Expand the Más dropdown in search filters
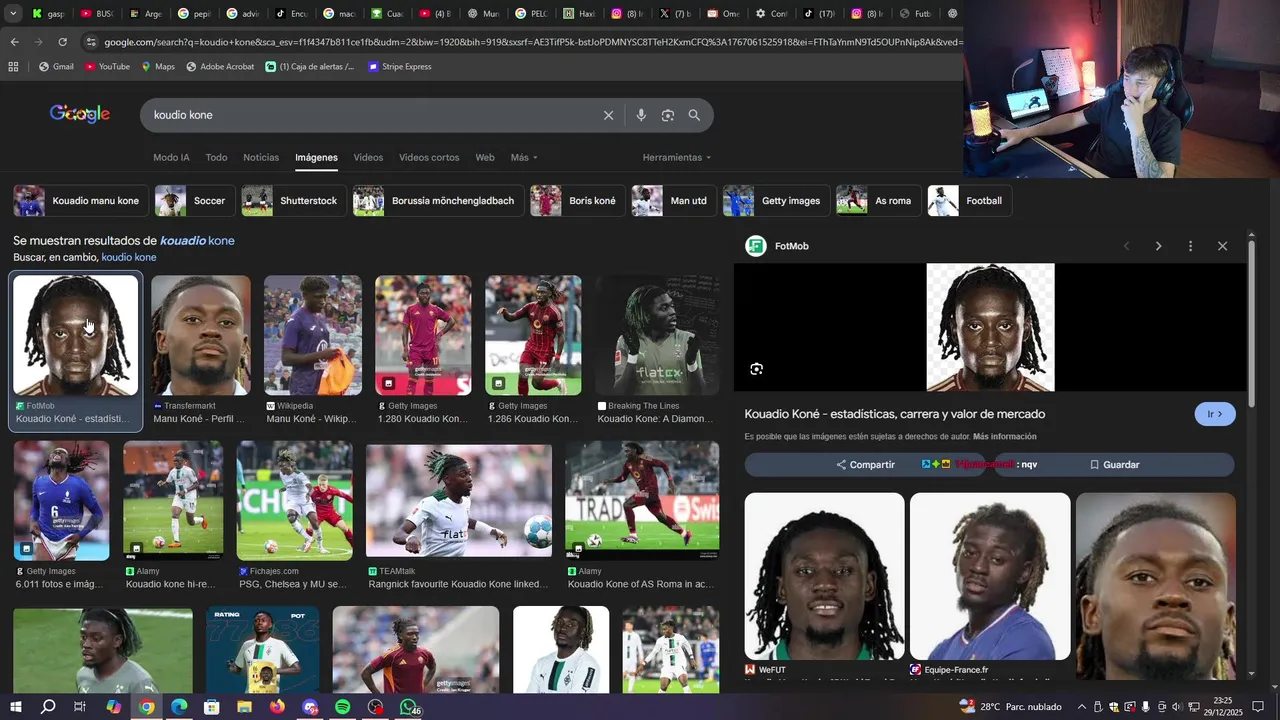This screenshot has width=1280, height=720. click(524, 158)
